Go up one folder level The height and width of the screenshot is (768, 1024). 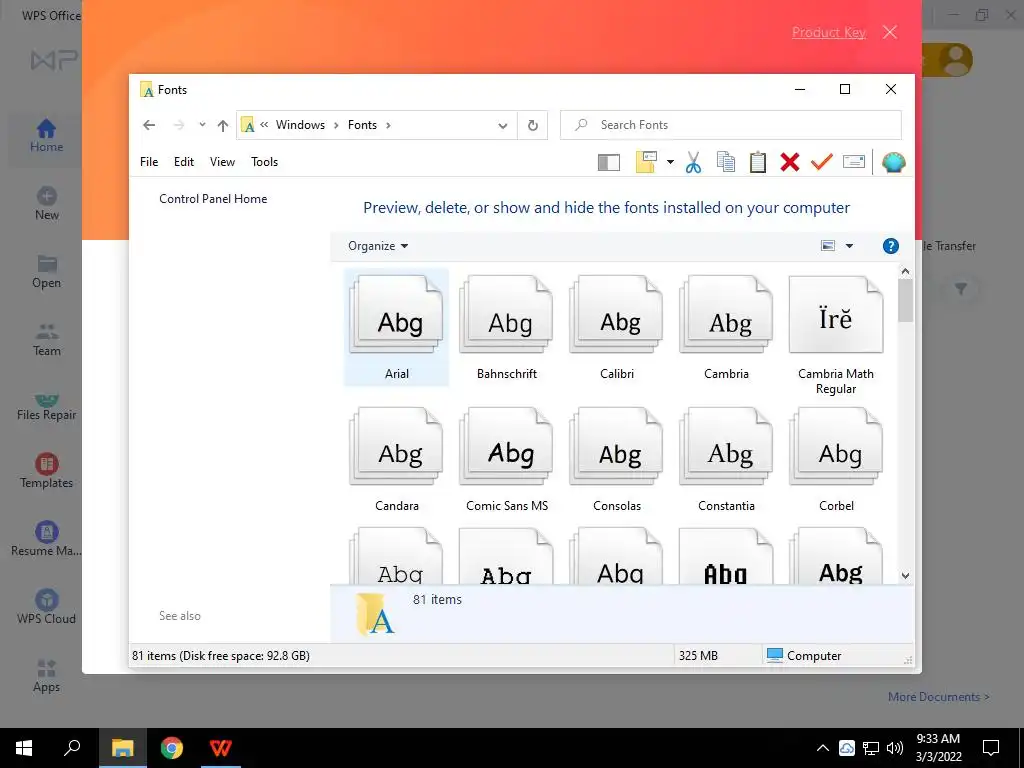(223, 125)
